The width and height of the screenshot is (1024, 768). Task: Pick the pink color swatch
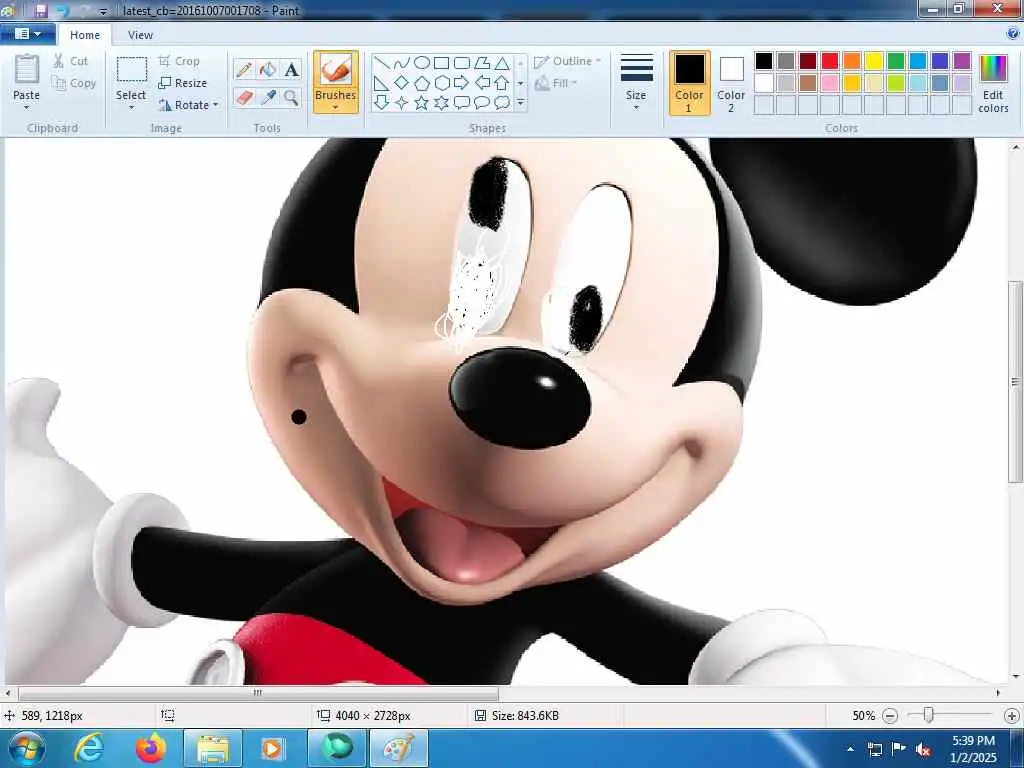829,83
